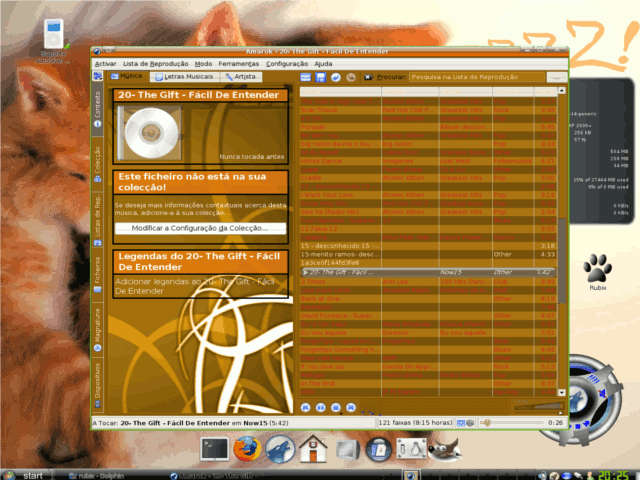This screenshot has width=640, height=480.
Task: Launch GIMP from the dock
Action: [x=444, y=449]
